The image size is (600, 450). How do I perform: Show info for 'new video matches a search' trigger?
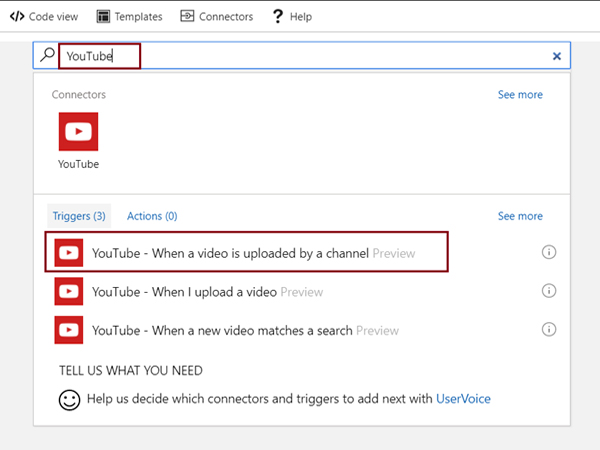549,329
